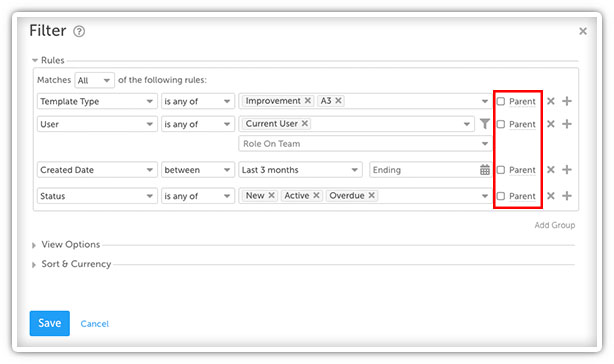Delete the Template Type rule row
614x364 pixels.
coord(551,101)
